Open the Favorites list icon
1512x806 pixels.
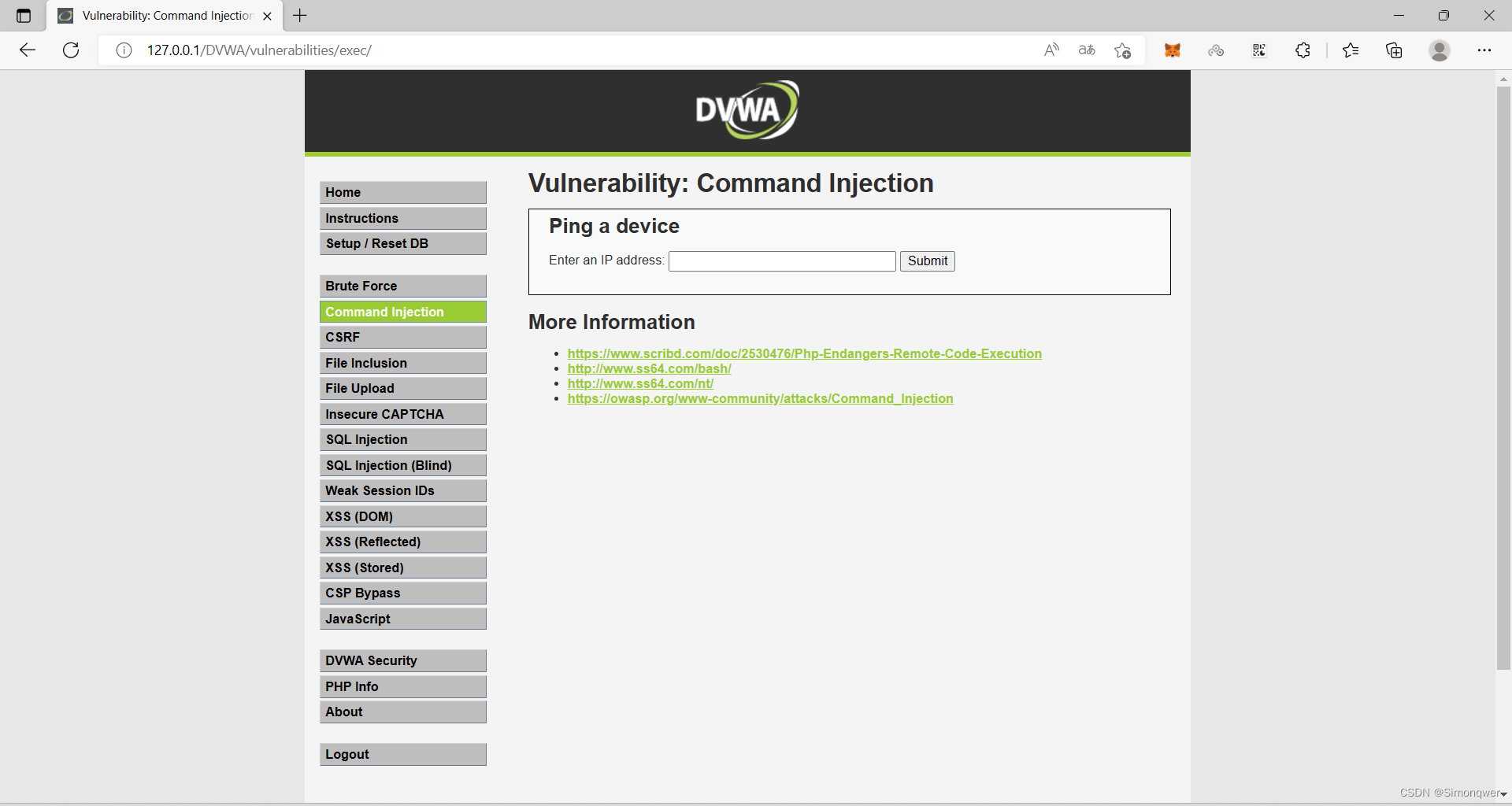(x=1351, y=50)
